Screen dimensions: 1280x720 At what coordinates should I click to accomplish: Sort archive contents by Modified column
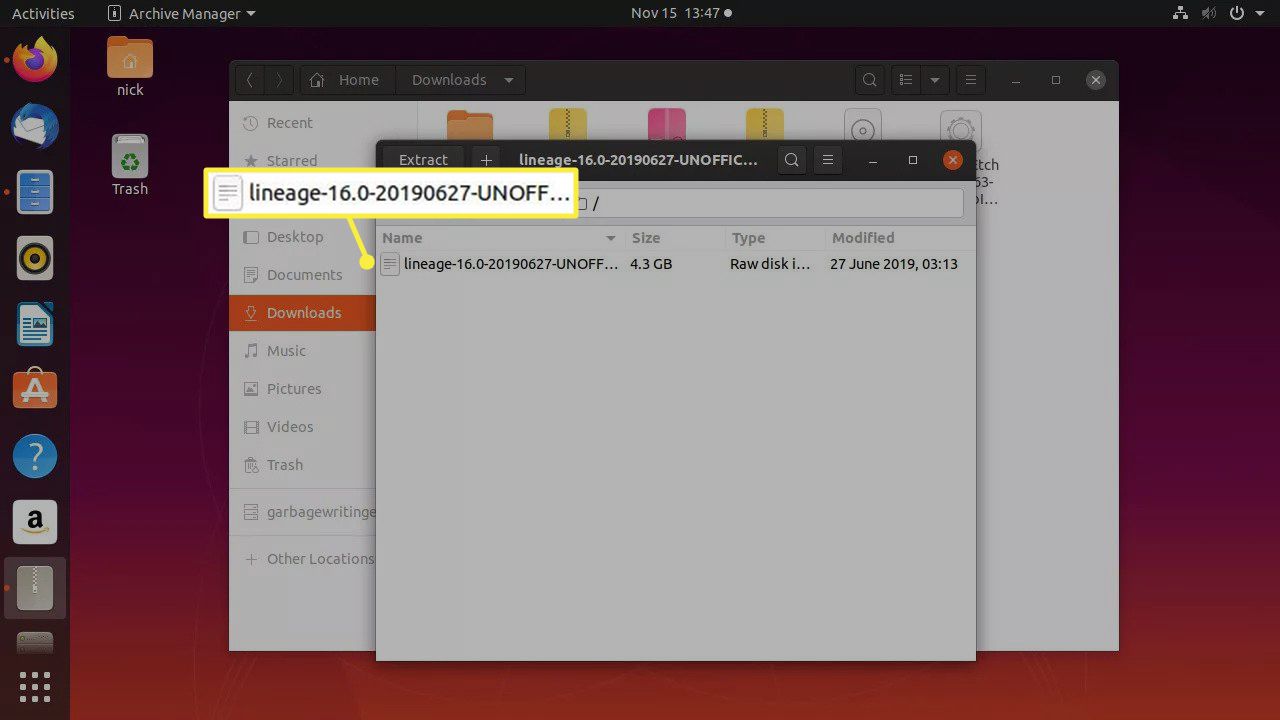898,238
